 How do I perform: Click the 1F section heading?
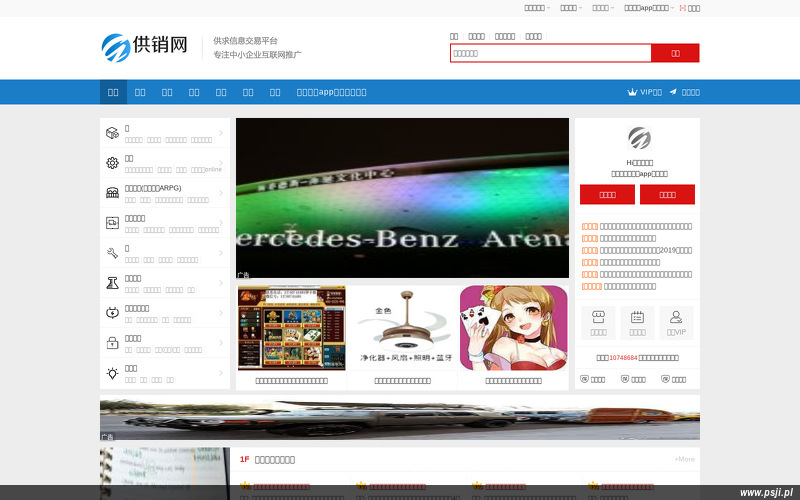[x=267, y=460]
